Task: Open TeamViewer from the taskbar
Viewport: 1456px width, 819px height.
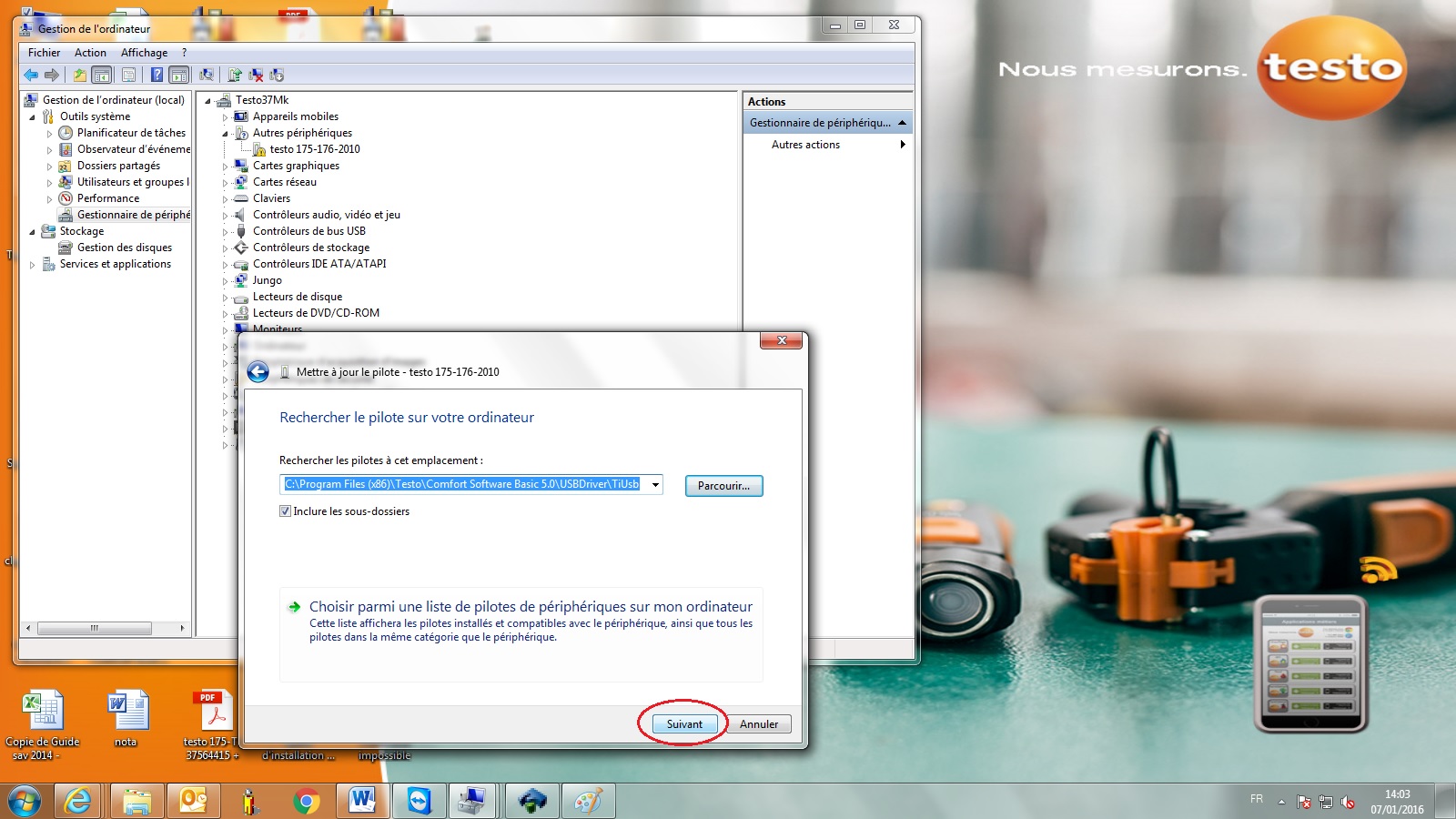Action: tap(419, 801)
